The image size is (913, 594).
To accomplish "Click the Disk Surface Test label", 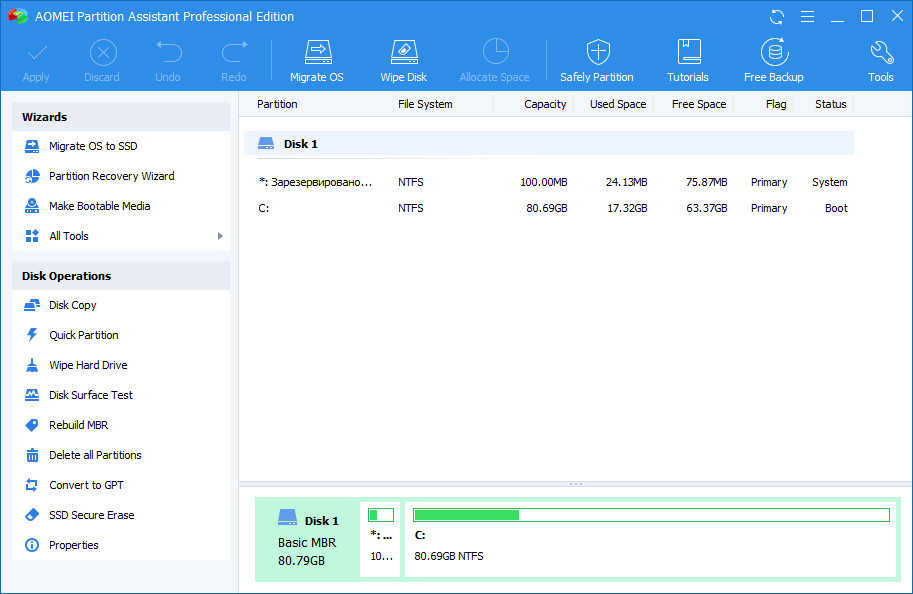I will pos(91,395).
